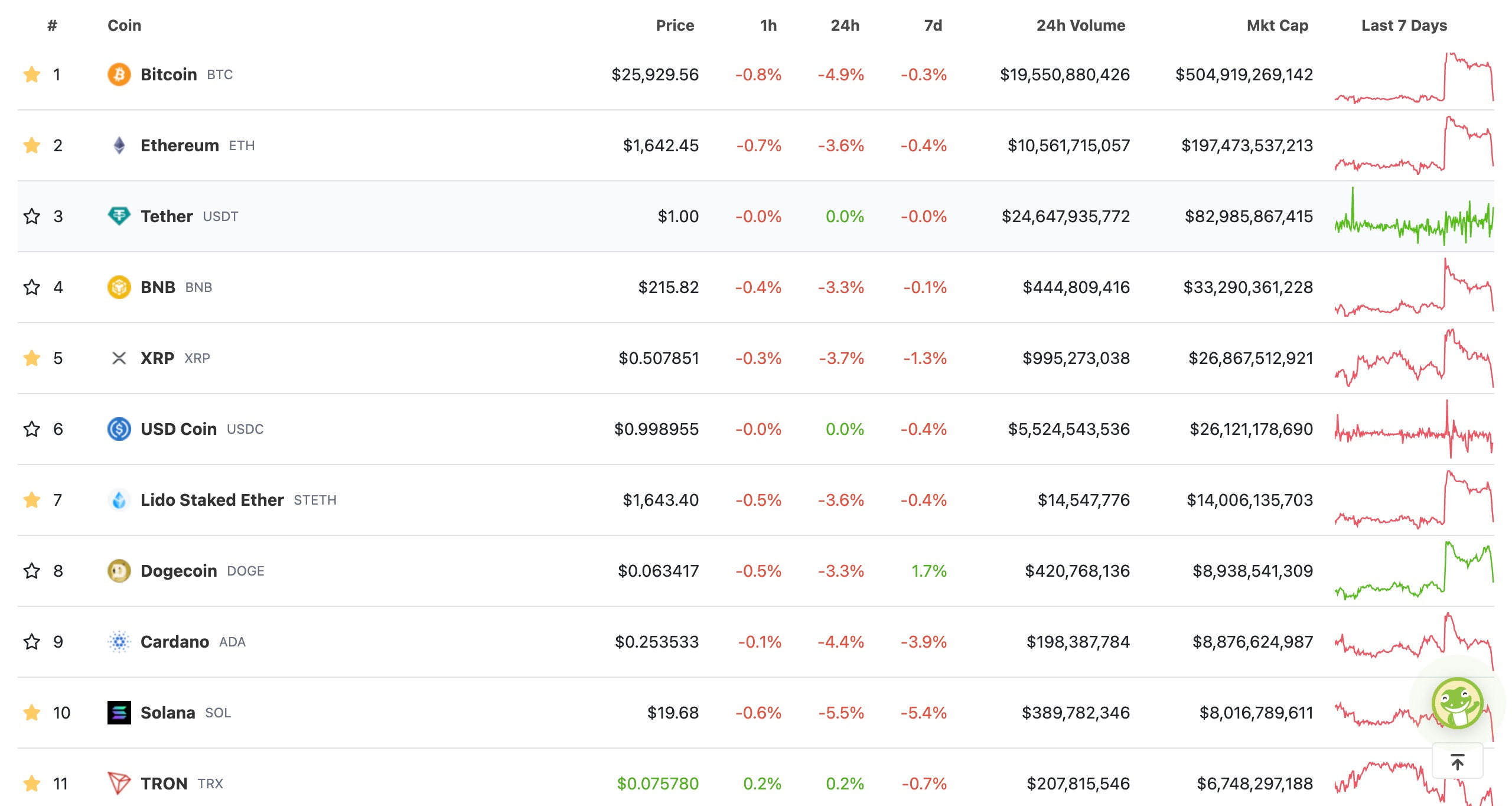The image size is (1512, 806).
Task: Star USD Coin as a favorite
Action: tap(32, 429)
